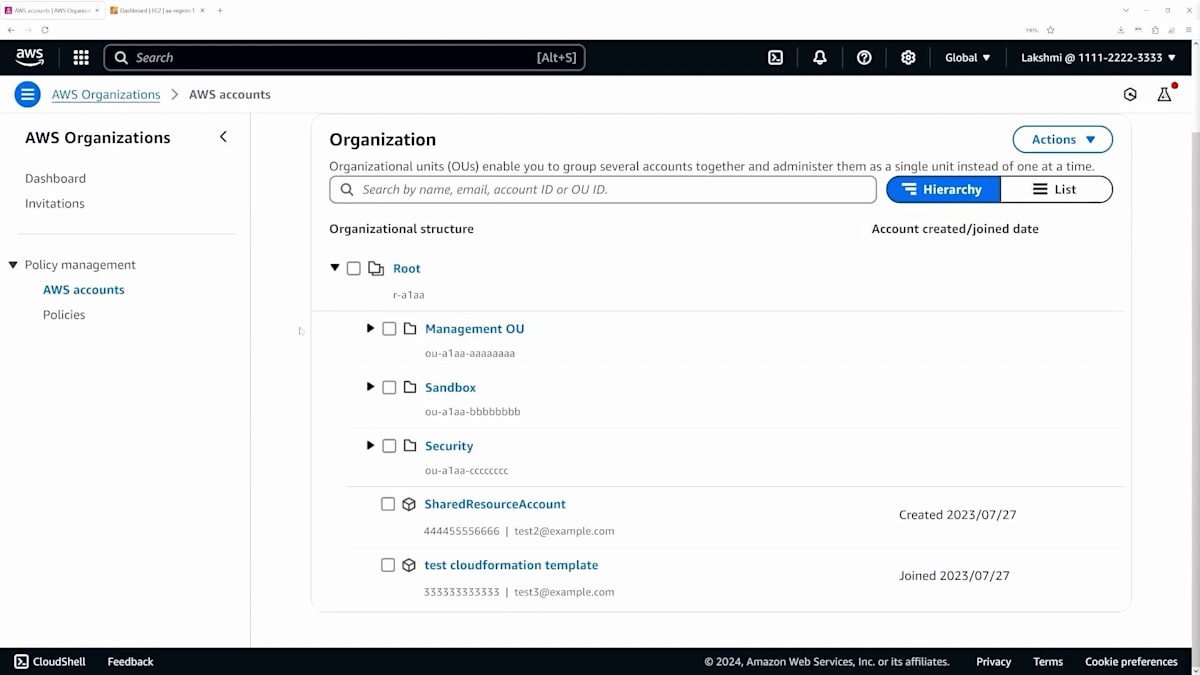
Task: Open Policies in the sidebar
Action: coord(64,315)
